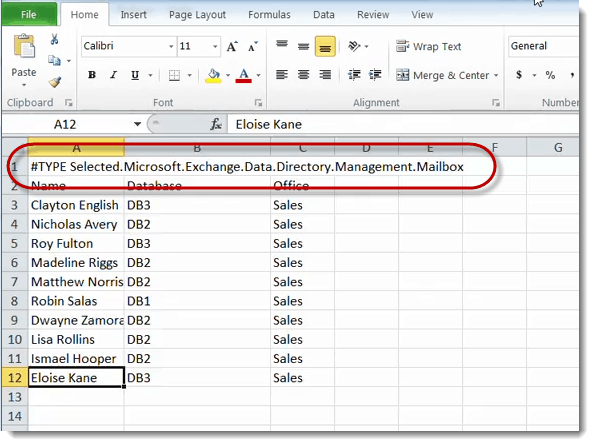
Task: Set Top Align vertical alignment
Action: click(x=282, y=46)
